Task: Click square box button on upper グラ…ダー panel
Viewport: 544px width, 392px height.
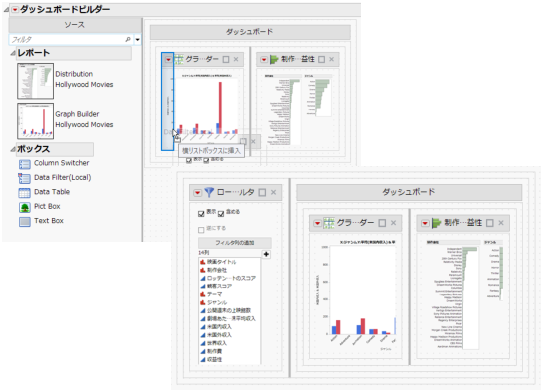Action: [x=226, y=60]
